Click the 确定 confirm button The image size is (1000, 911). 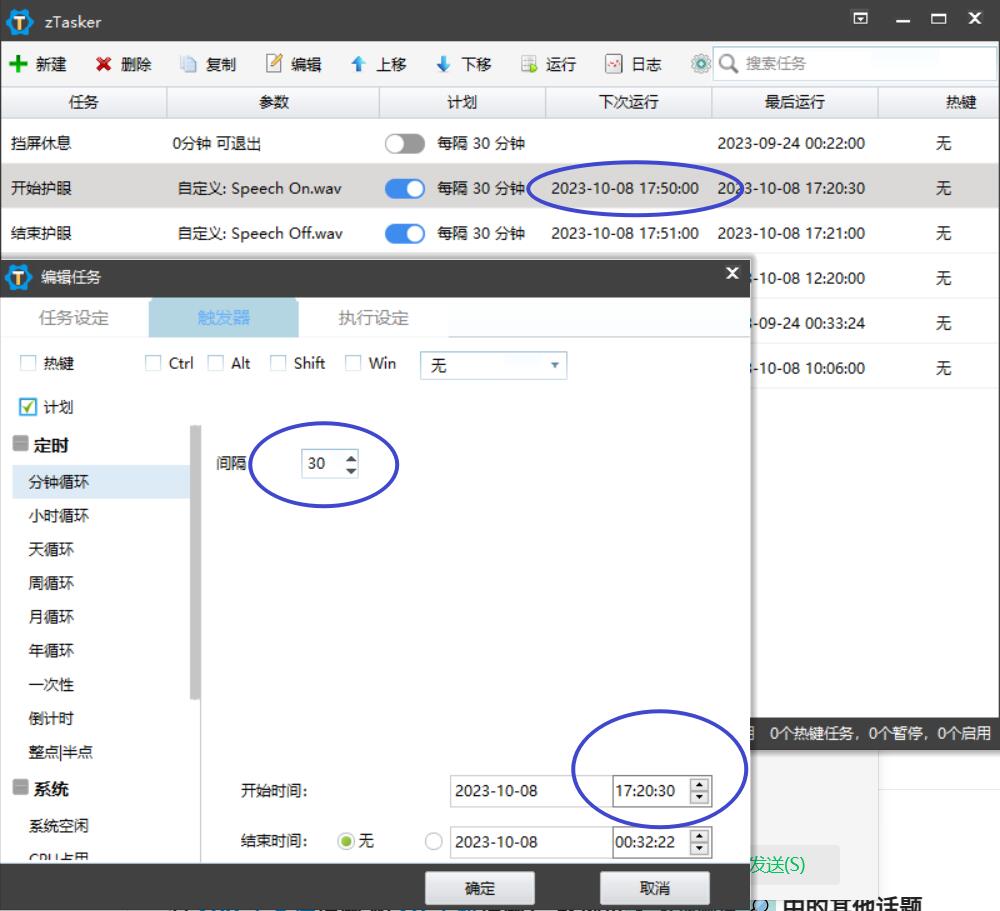[479, 888]
